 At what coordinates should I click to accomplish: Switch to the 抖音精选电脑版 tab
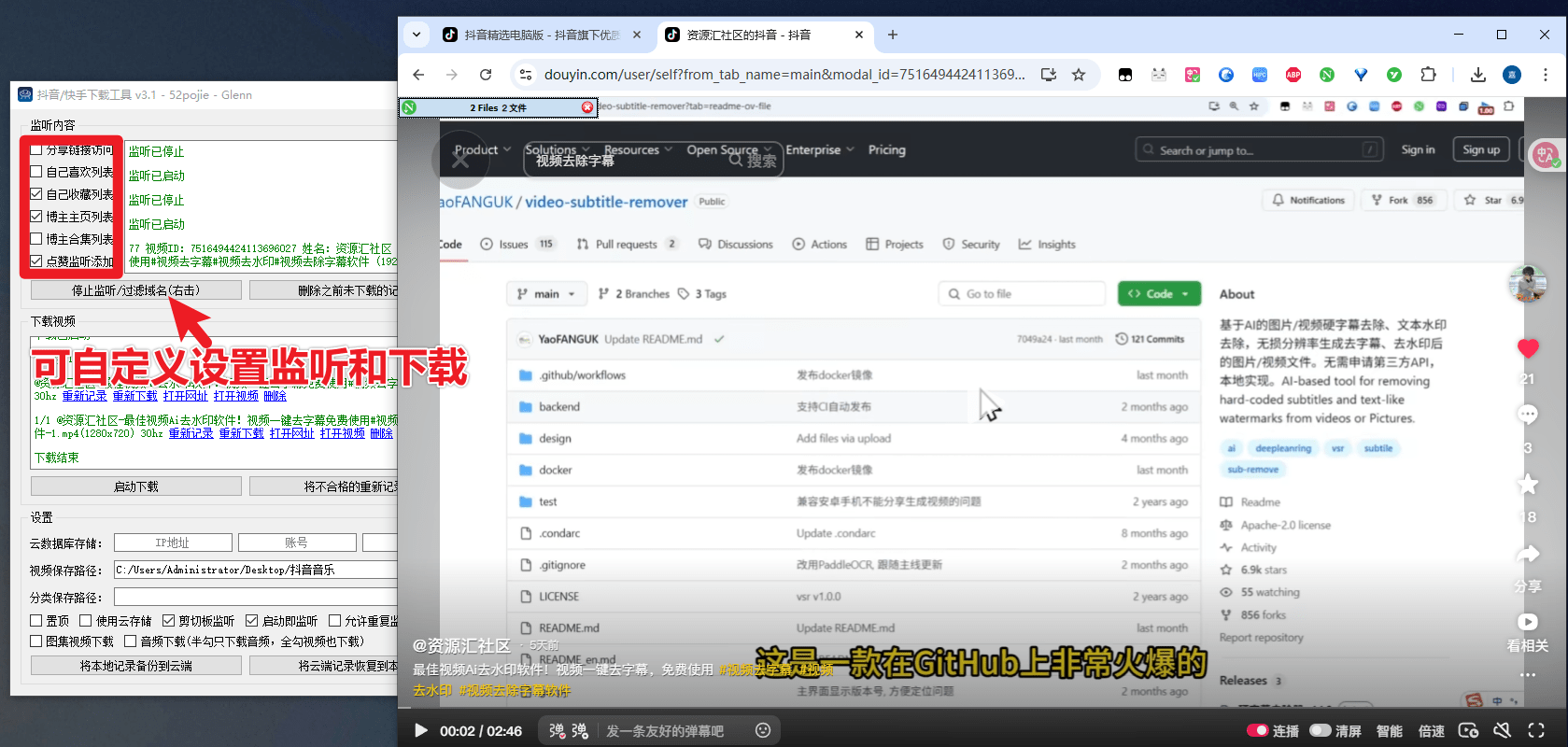[541, 35]
